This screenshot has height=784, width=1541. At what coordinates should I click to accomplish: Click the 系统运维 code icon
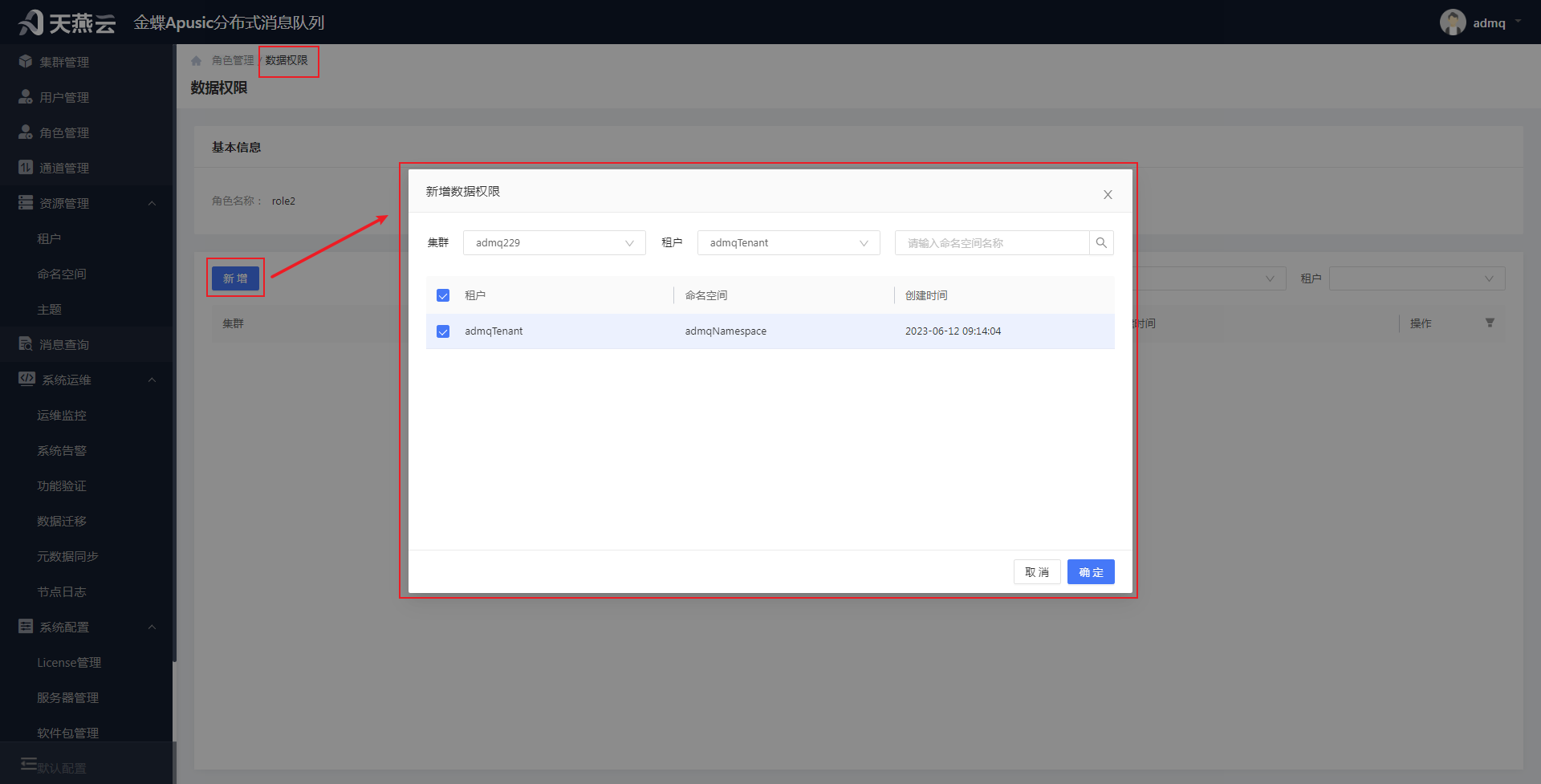(26, 379)
